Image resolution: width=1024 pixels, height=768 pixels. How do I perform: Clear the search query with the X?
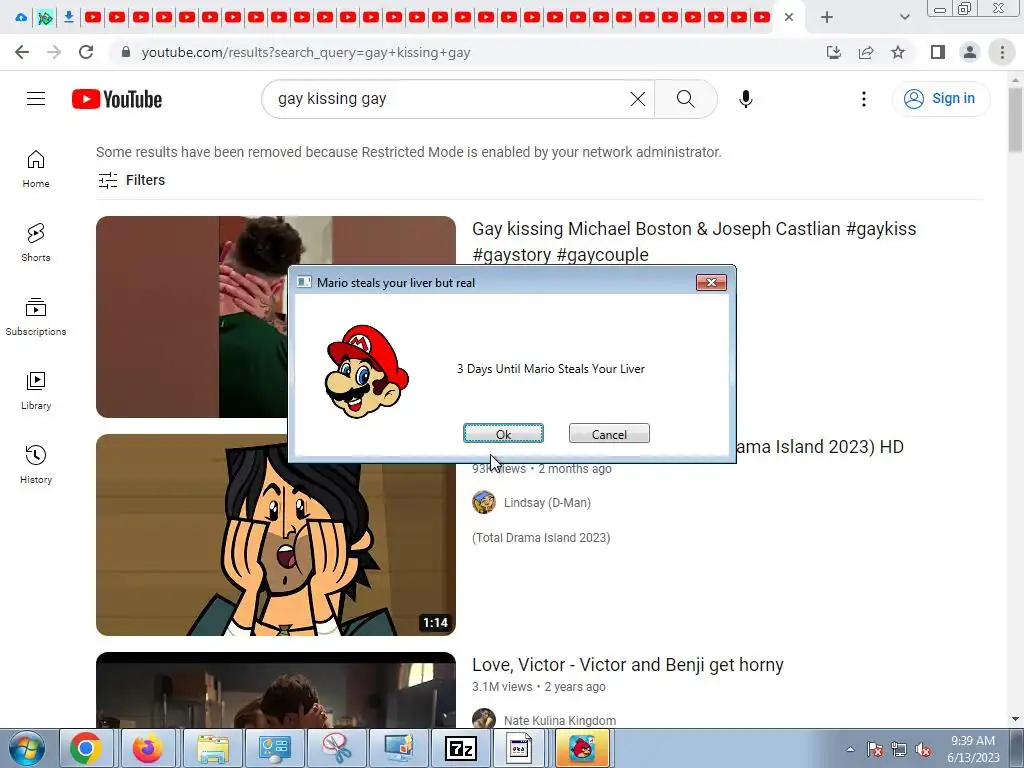(x=637, y=99)
